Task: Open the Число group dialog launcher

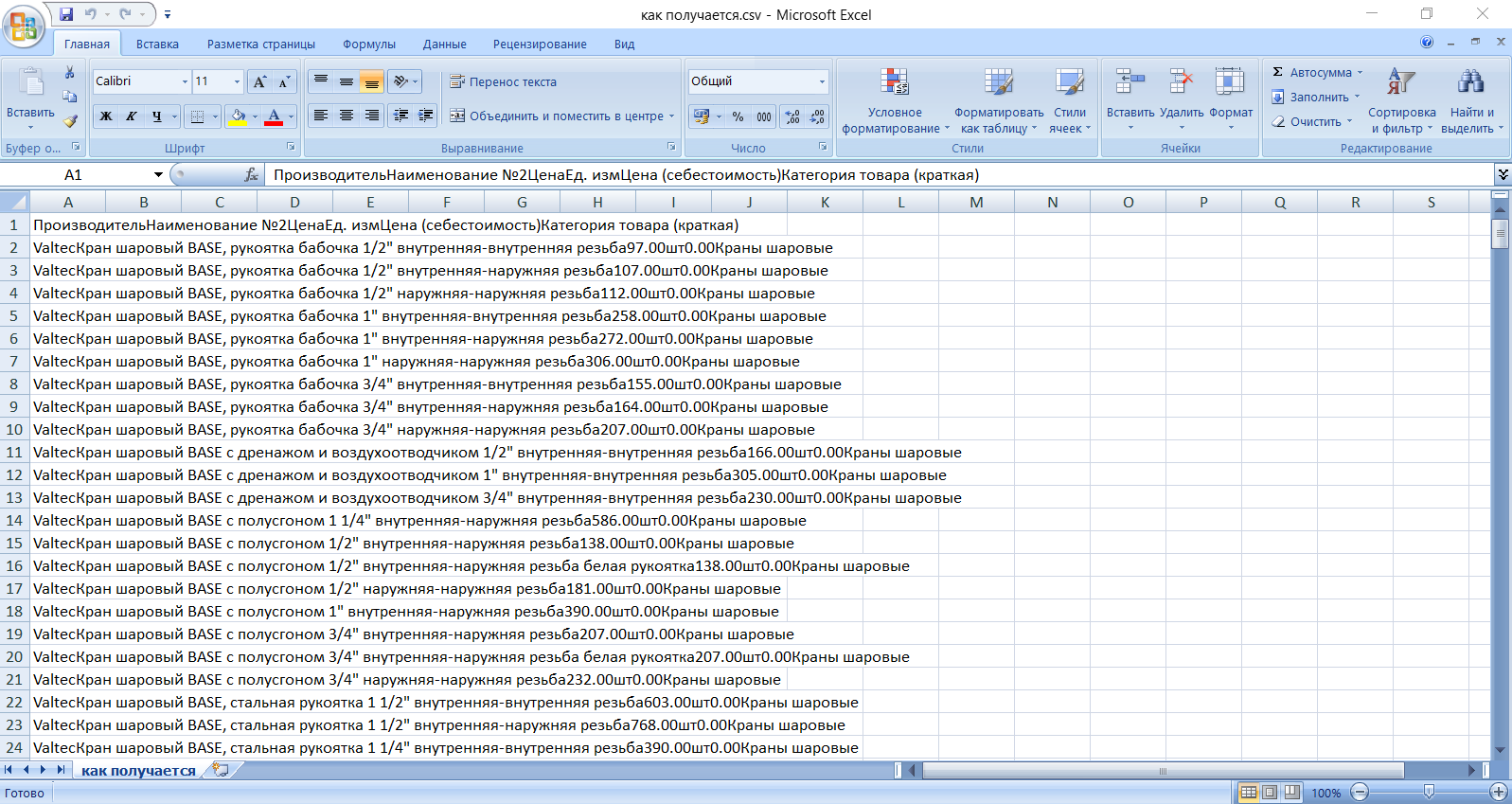Action: click(x=823, y=147)
